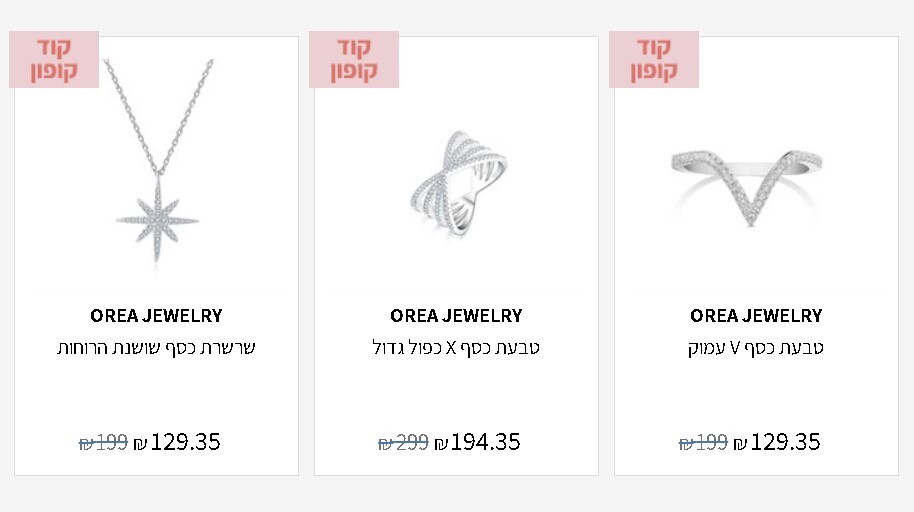Click the 129.35 price on the V ring card
This screenshot has width=914, height=512.
pos(785,442)
